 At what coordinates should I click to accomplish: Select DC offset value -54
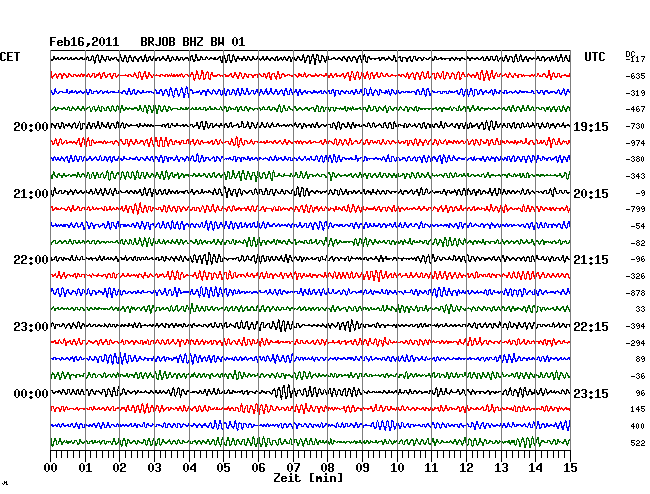(x=638, y=226)
